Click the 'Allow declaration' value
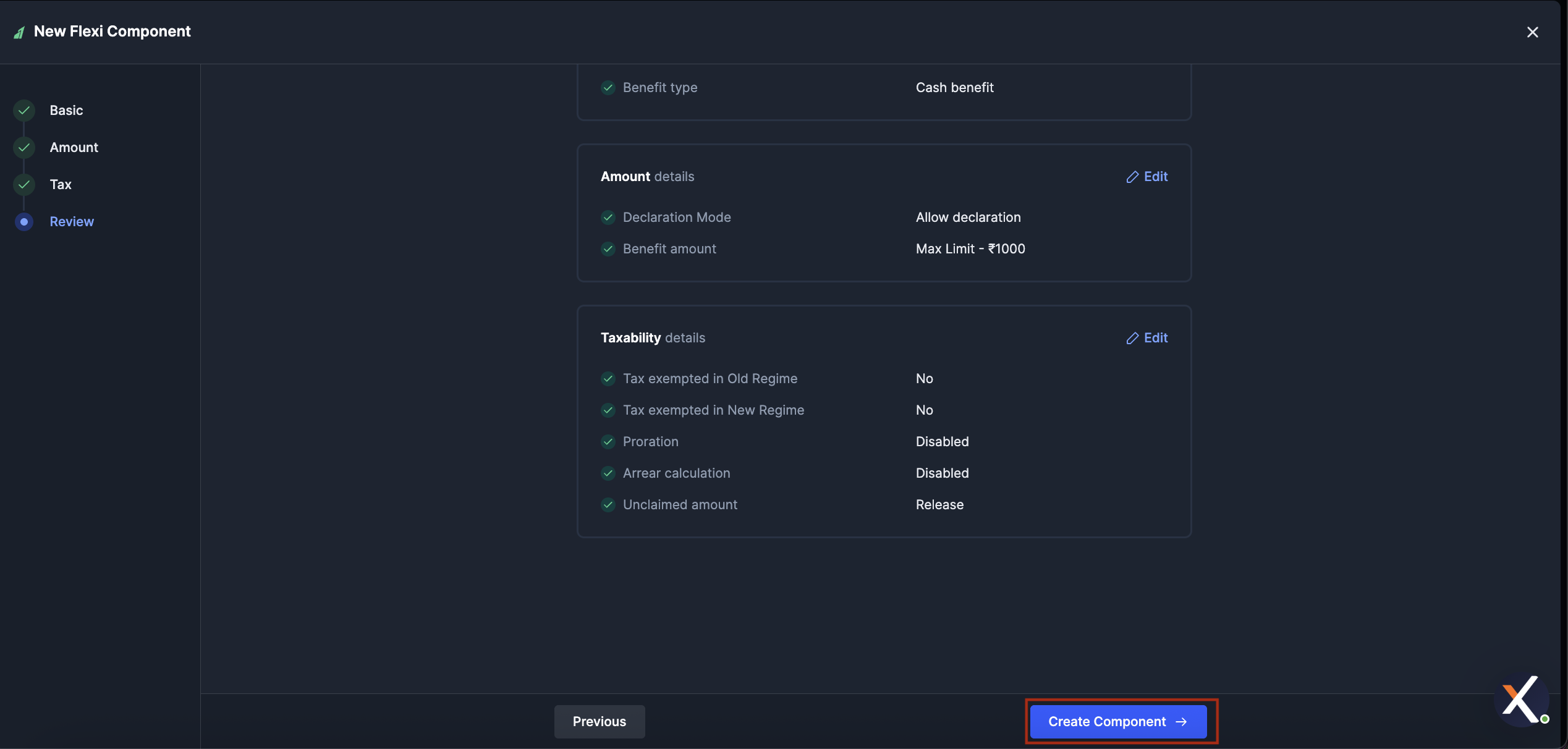Viewport: 1568px width, 749px height. pyautogui.click(x=968, y=218)
